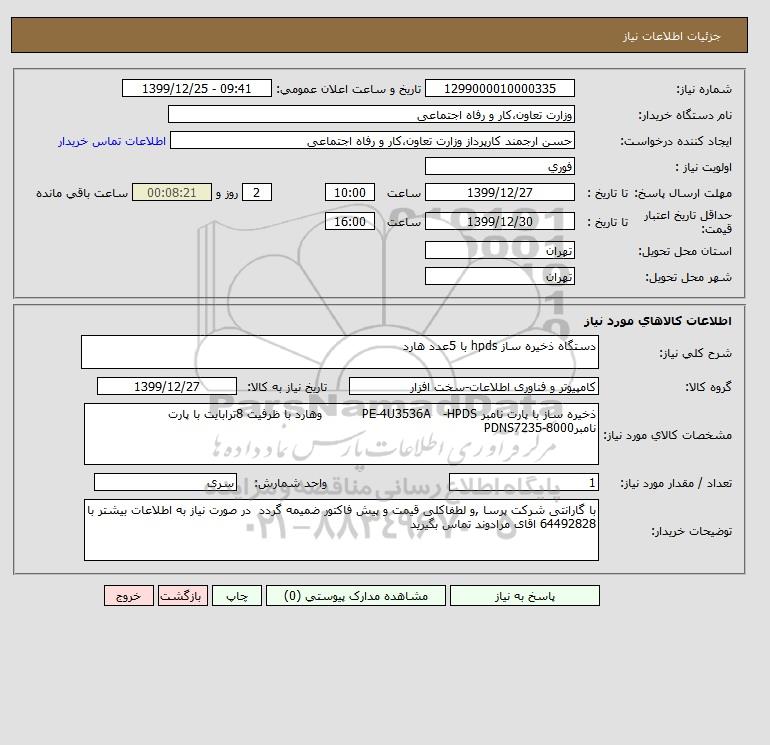
Task: Click the label تعداد / مقدار مورد نیاز
Action: 676,484
